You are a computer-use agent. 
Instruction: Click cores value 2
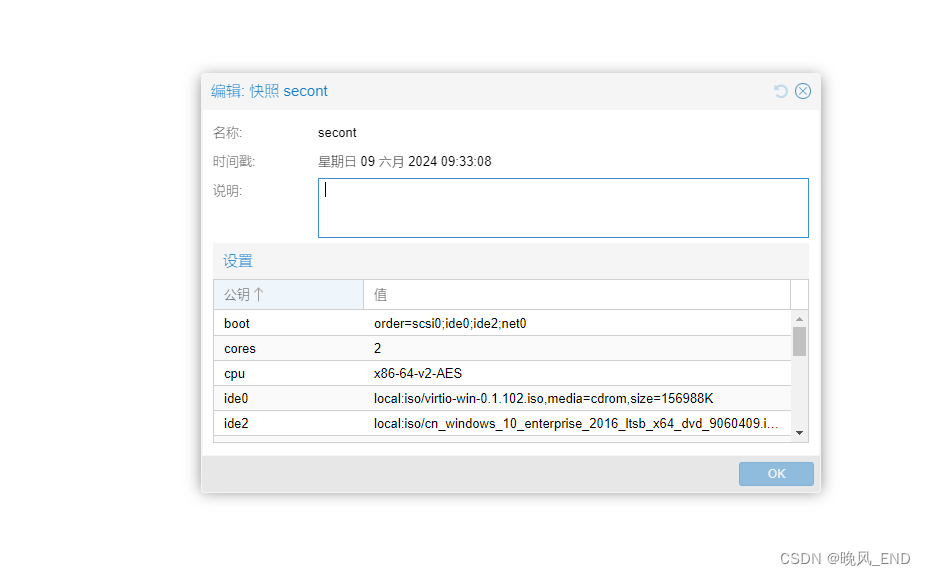coord(377,349)
